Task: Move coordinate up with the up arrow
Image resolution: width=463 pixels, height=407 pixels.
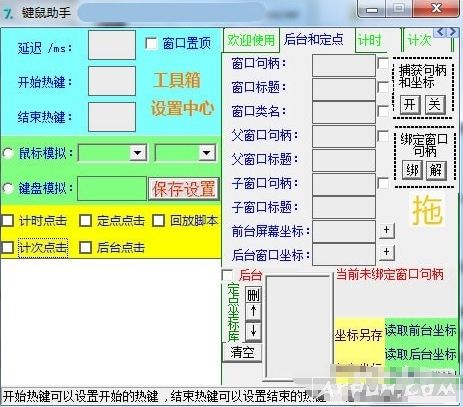Action: [253, 312]
